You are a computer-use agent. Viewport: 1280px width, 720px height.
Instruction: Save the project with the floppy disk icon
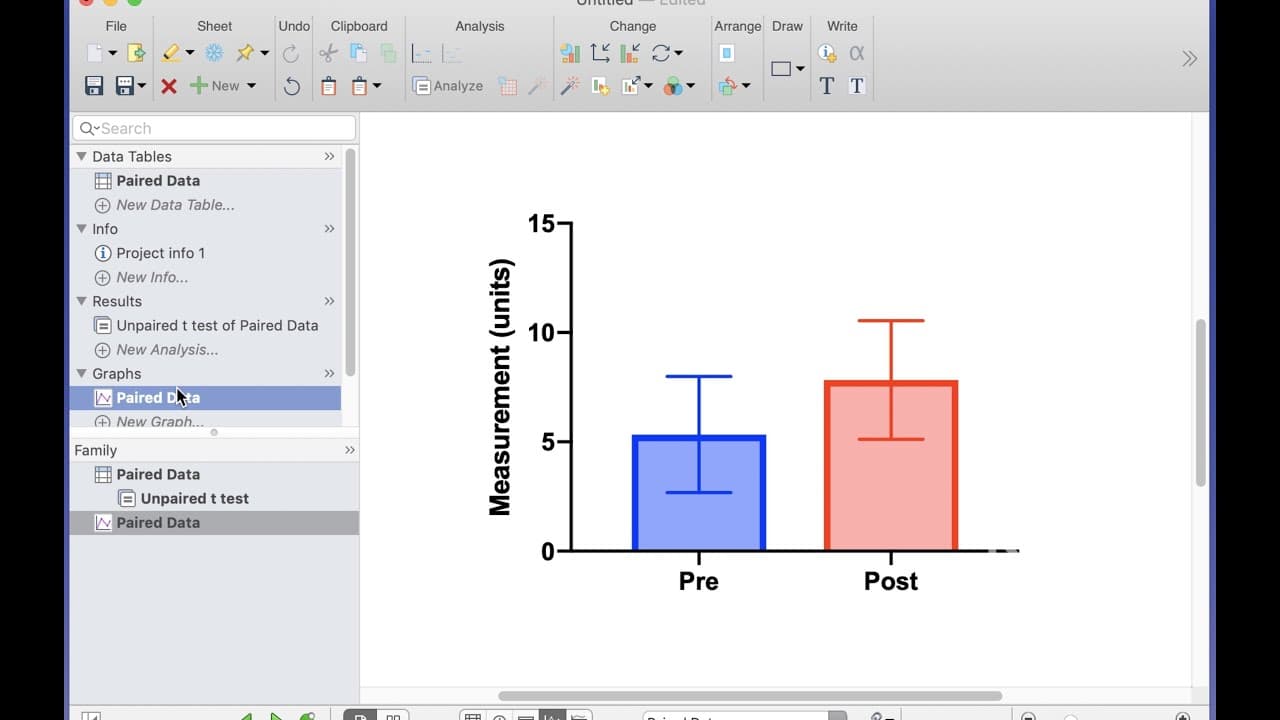[94, 86]
